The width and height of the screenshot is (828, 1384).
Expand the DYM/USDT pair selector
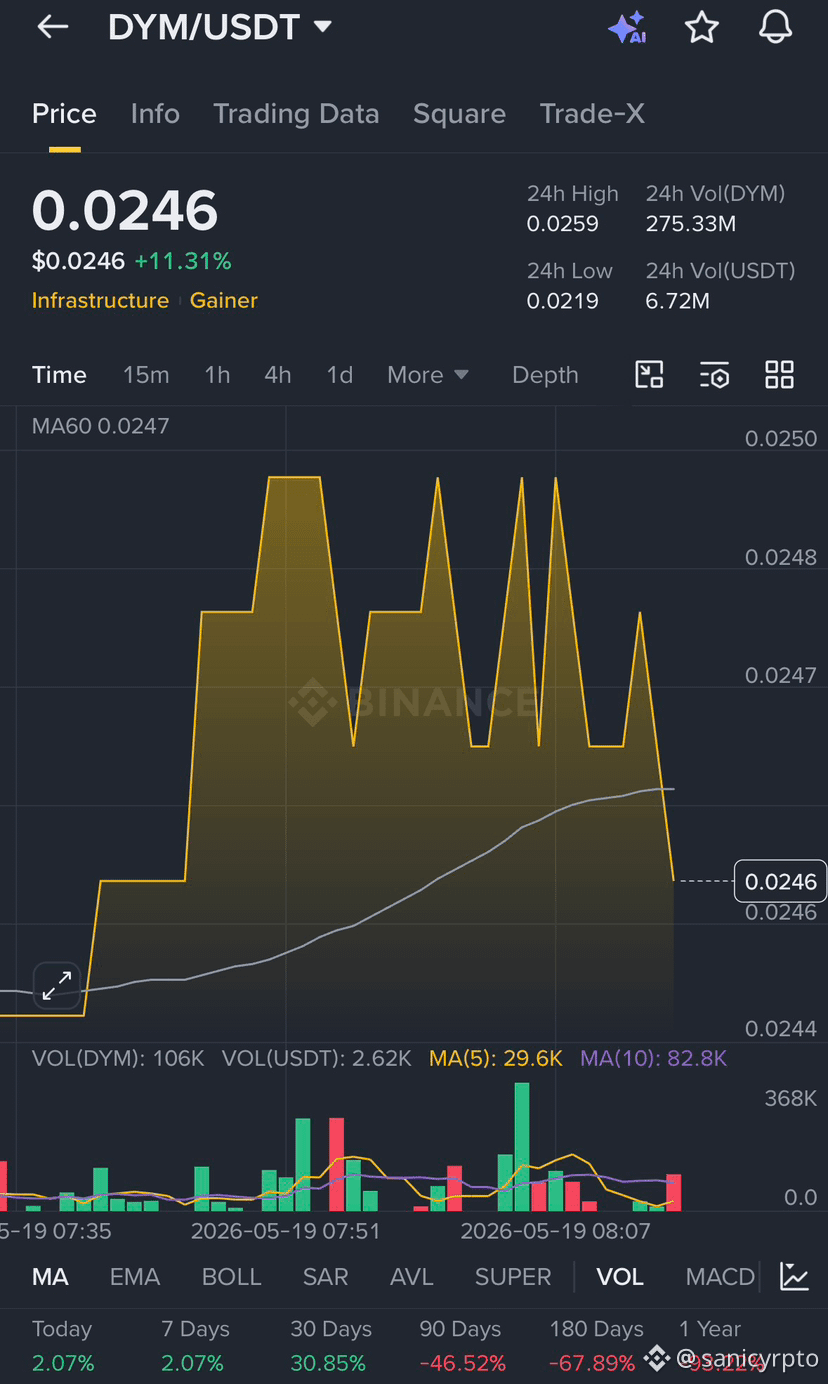tap(220, 27)
